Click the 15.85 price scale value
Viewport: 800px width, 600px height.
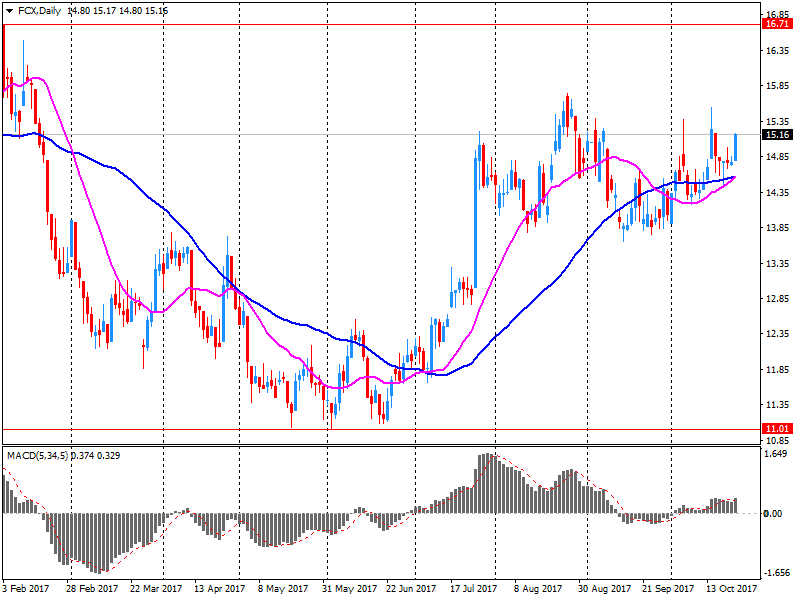(777, 86)
